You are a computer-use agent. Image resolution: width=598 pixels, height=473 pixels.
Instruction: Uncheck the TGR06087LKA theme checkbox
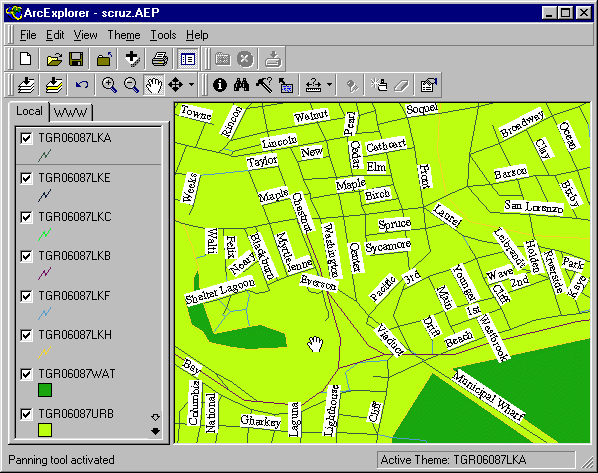(26, 138)
